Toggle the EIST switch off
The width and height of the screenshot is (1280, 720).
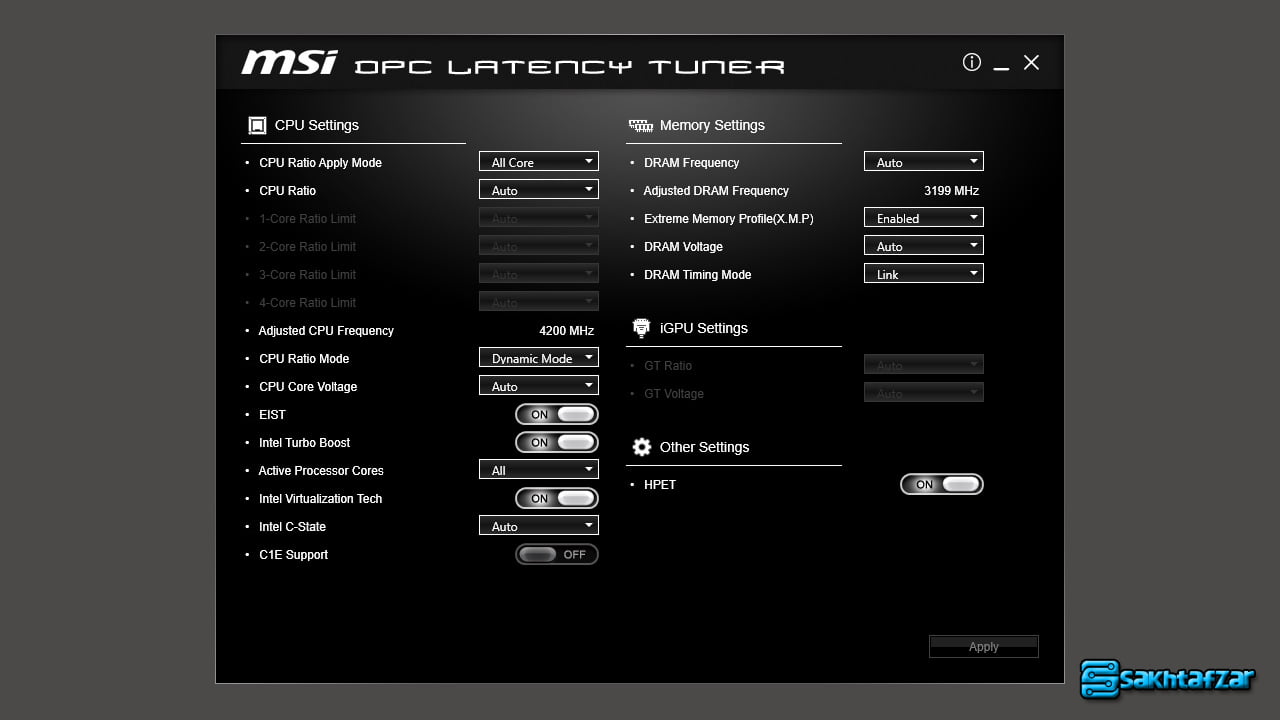(557, 414)
